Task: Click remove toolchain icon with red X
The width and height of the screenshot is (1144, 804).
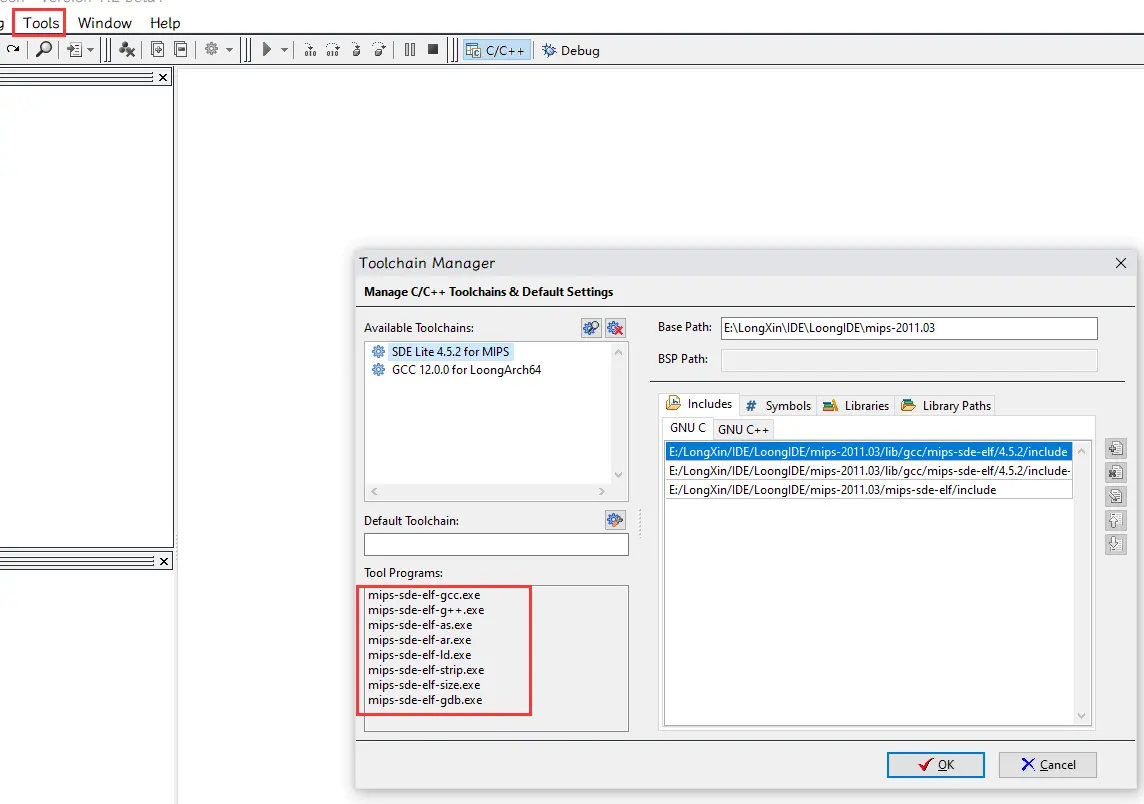Action: pyautogui.click(x=615, y=328)
